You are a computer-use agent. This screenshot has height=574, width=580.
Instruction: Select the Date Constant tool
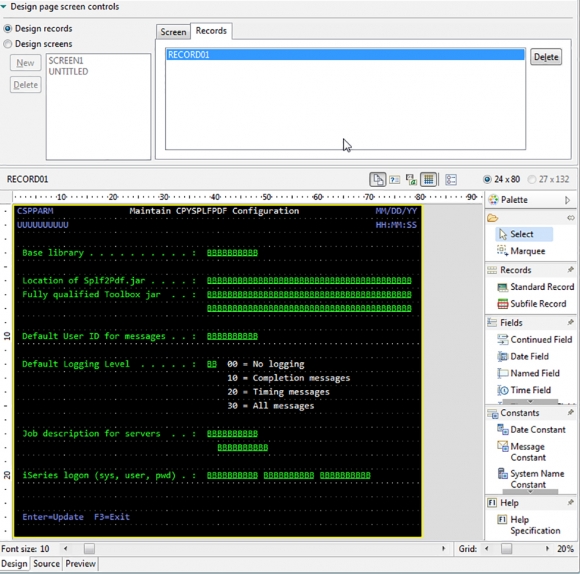(532, 429)
